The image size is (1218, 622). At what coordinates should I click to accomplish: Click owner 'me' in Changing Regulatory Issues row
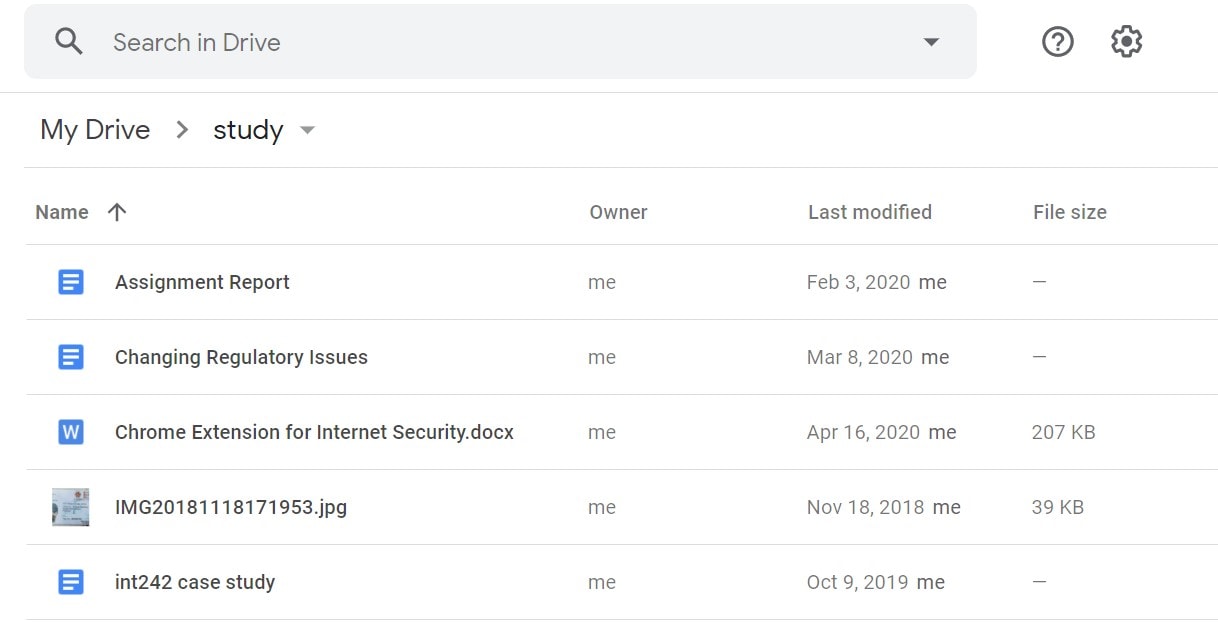click(x=602, y=358)
